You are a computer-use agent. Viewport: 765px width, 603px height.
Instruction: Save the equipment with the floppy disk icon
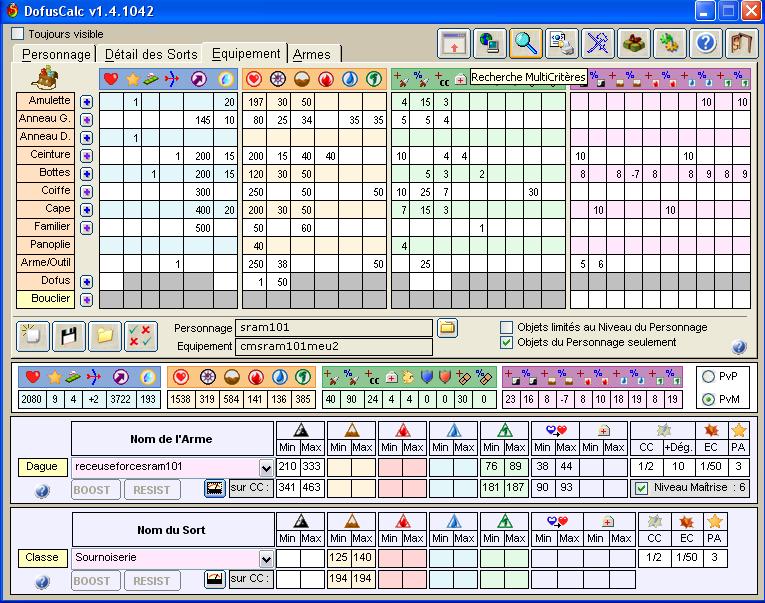(x=68, y=336)
